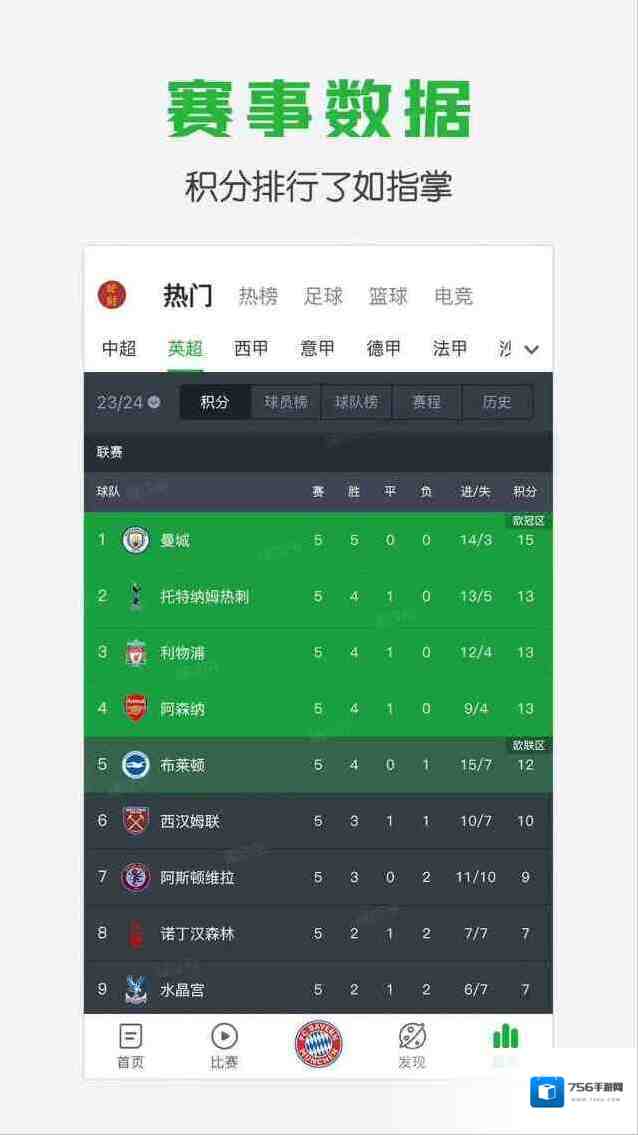
Task: Tap the Bayern Munich center logo
Action: click(318, 1044)
